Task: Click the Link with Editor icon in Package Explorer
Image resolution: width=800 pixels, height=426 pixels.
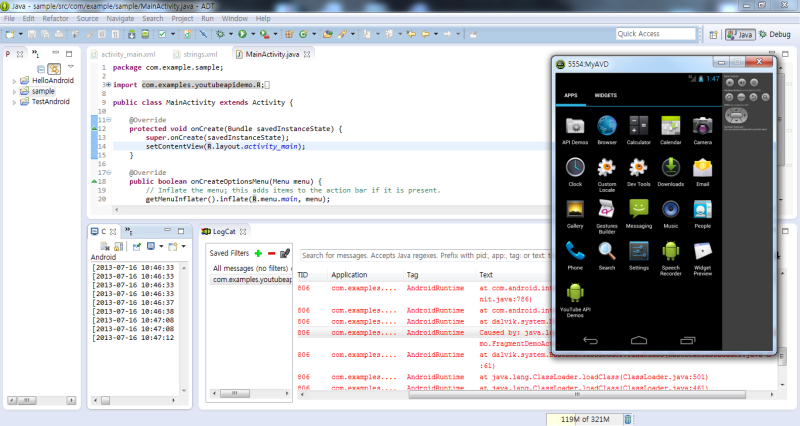Action: [x=54, y=68]
